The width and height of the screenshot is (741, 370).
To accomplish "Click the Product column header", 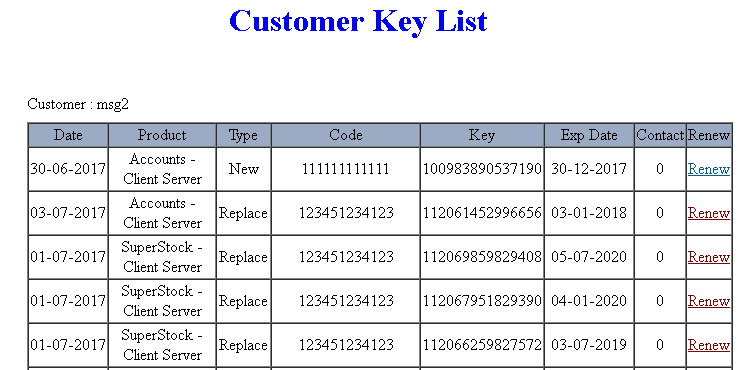I will tap(162, 135).
